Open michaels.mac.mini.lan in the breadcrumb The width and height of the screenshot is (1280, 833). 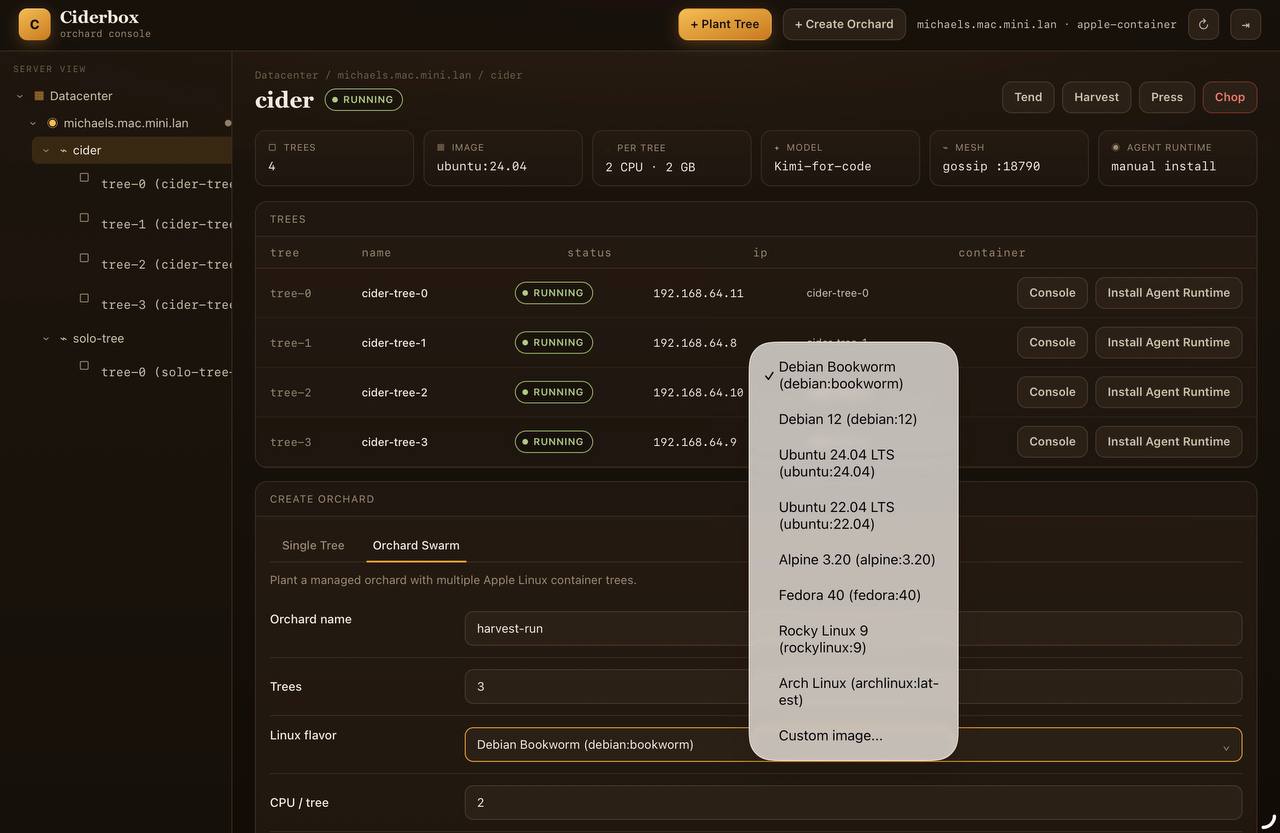[403, 75]
